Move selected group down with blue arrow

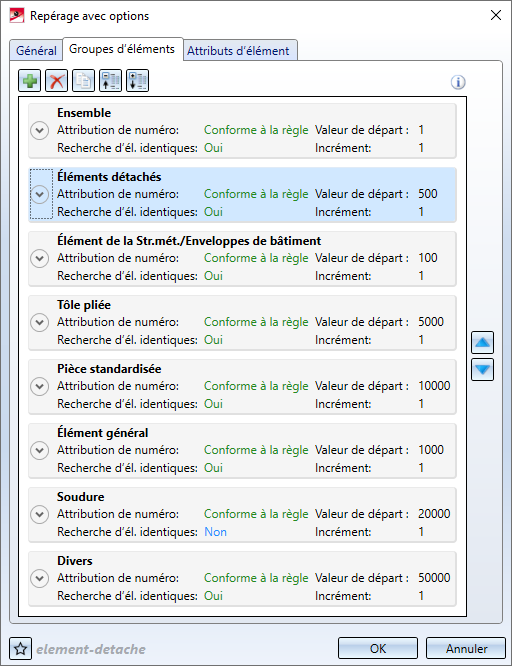pos(482,370)
